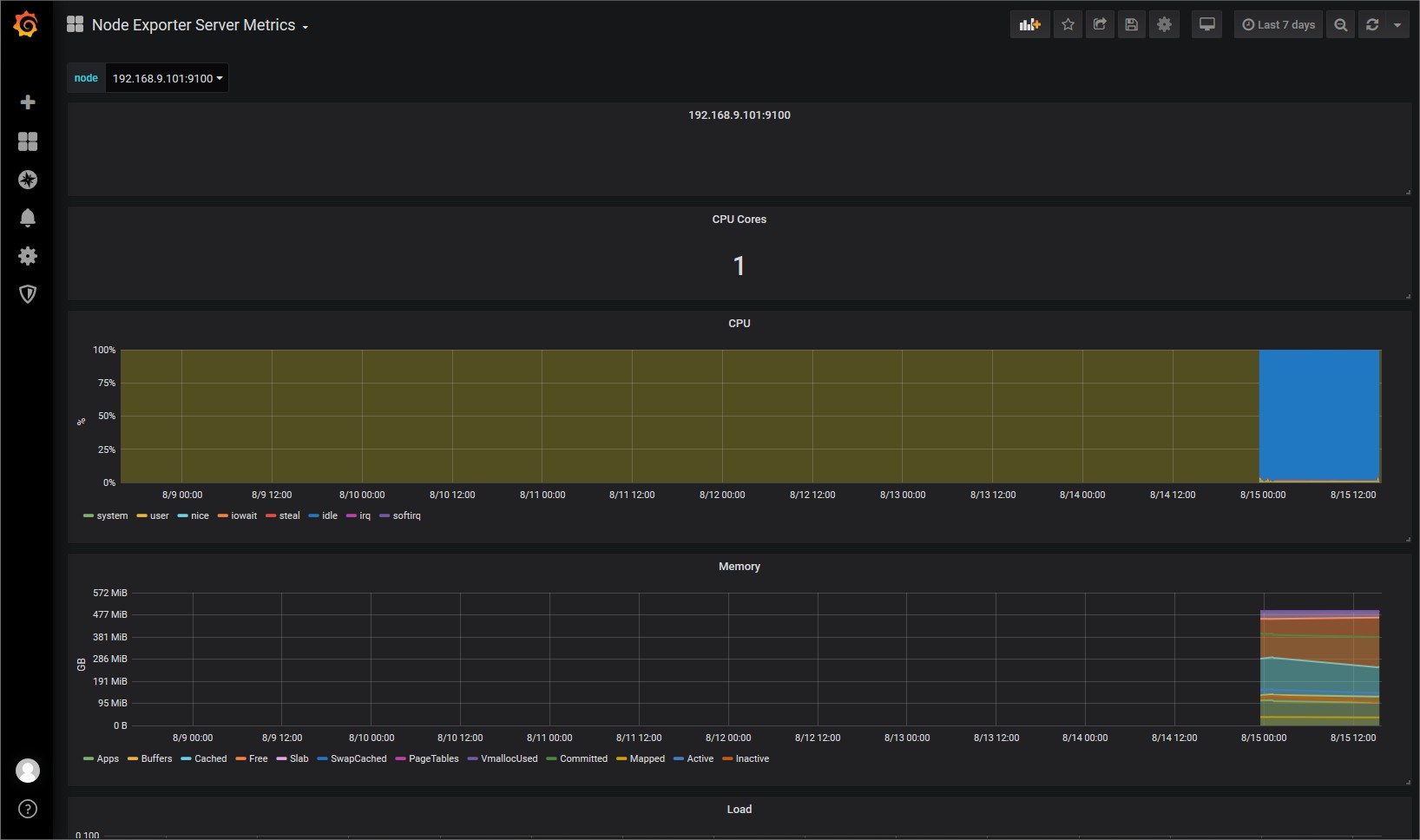
Task: Click the stacked area in Memory graph
Action: pyautogui.click(x=1319, y=668)
